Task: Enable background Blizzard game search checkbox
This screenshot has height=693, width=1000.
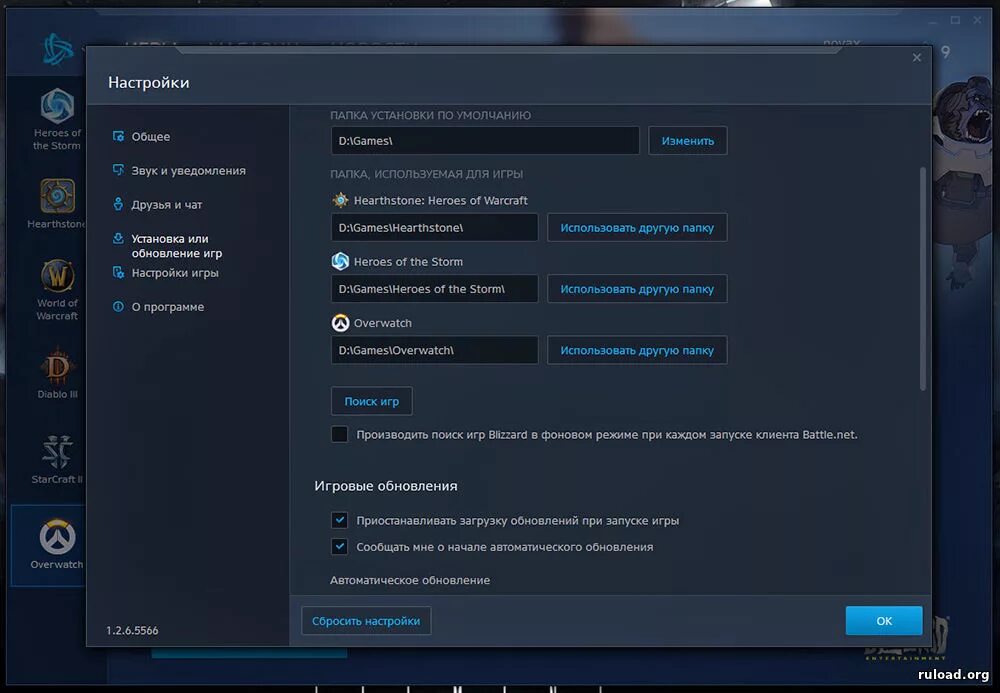Action: pyautogui.click(x=339, y=434)
